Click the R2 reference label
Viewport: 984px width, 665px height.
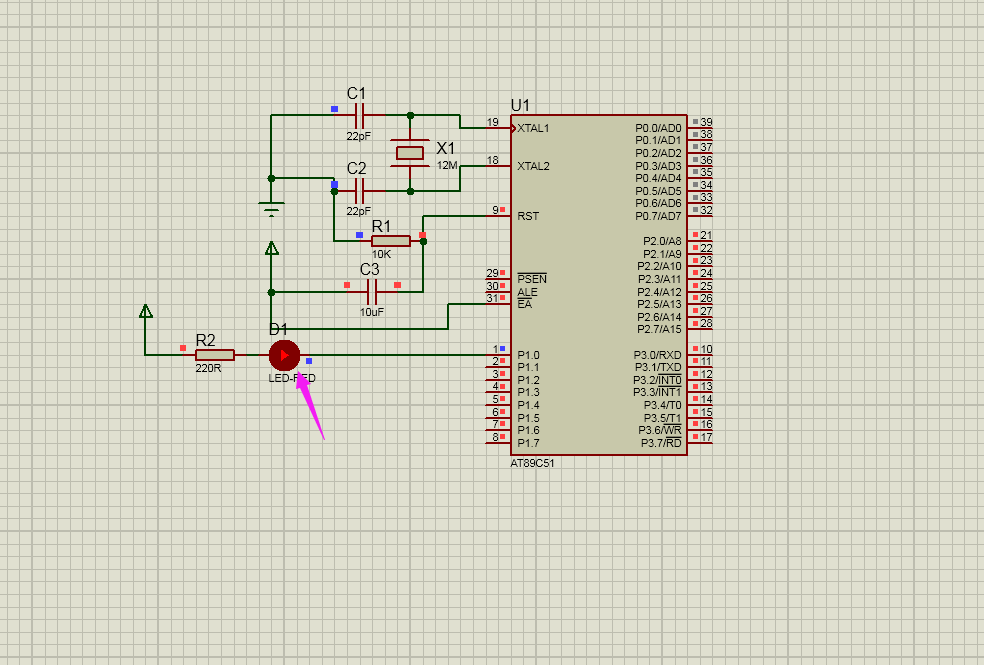point(206,340)
